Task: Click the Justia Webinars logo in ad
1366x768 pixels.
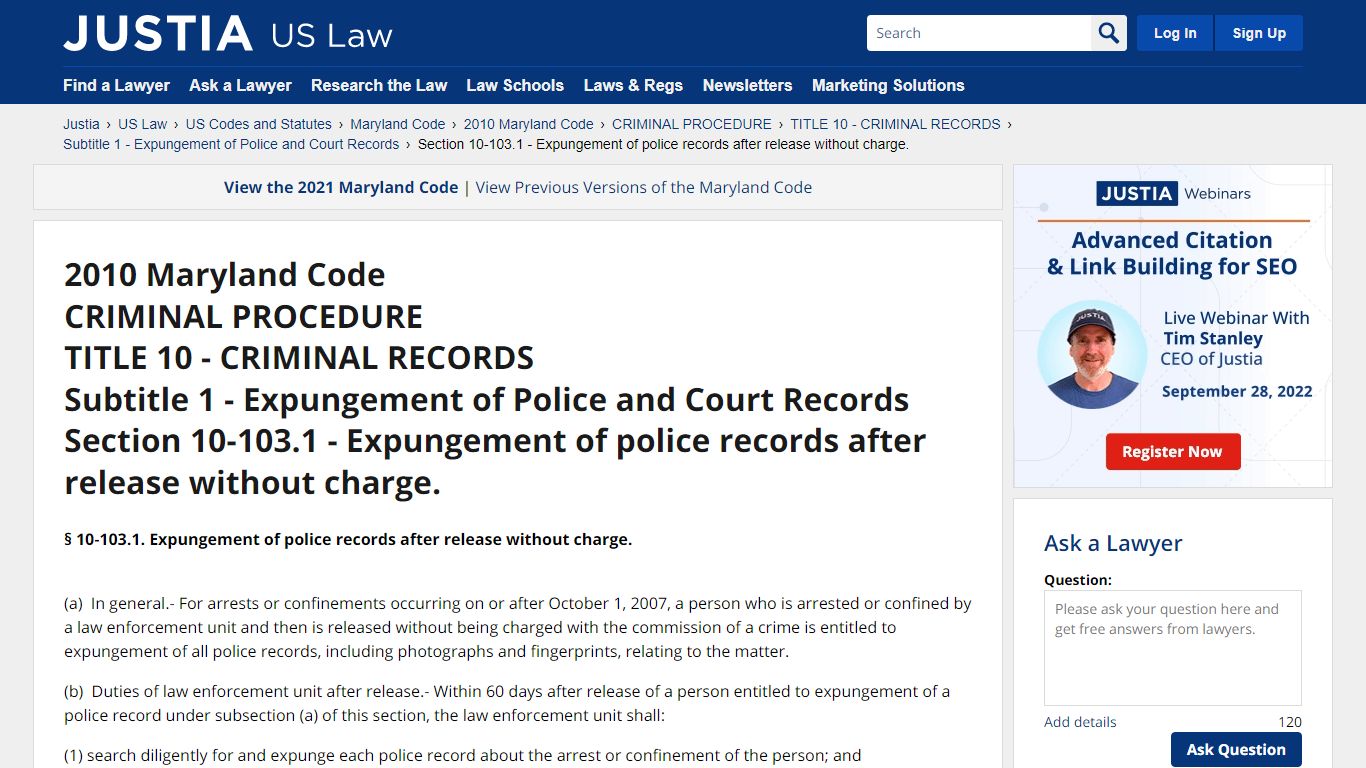Action: [x=1173, y=194]
